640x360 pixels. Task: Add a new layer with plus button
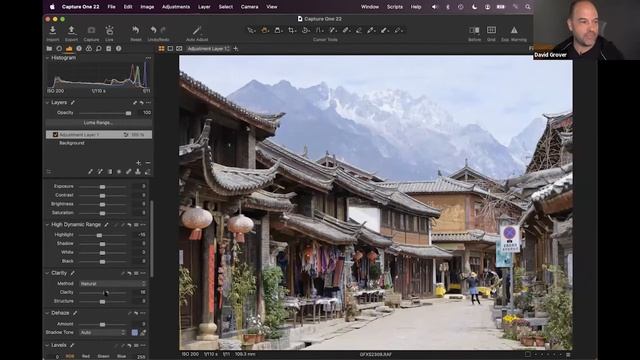138,162
